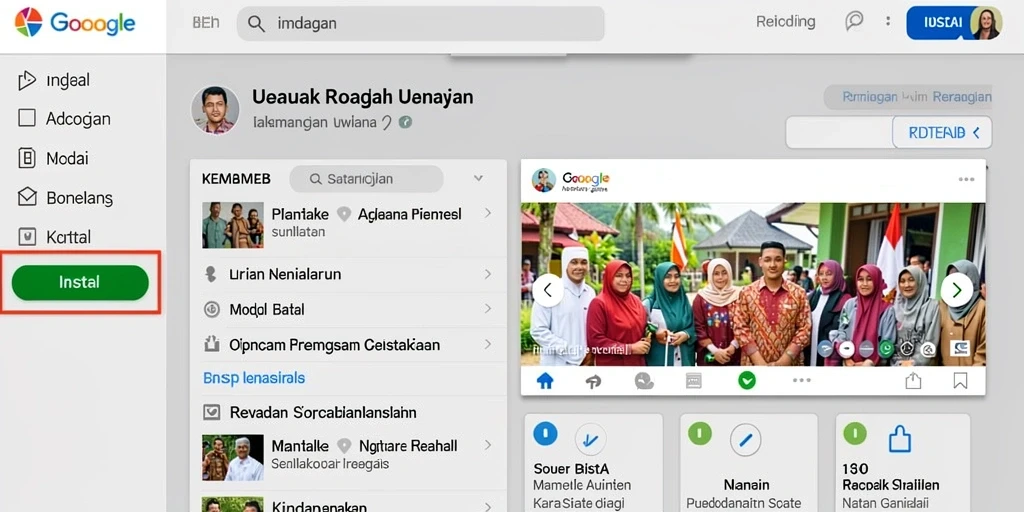
Task: Click the thumbs-up icon in the 1S0 card
Action: pyautogui.click(x=899, y=438)
